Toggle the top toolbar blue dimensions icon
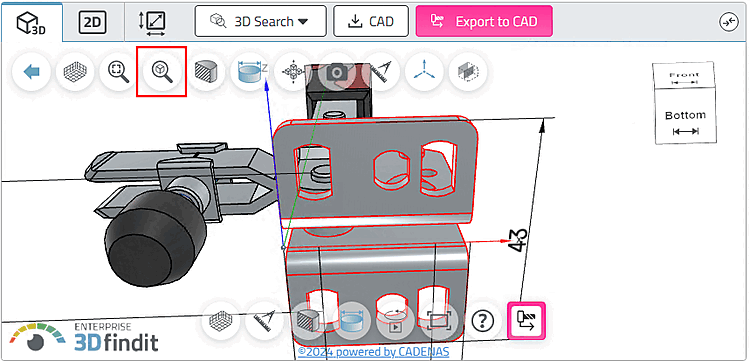 [x=250, y=72]
